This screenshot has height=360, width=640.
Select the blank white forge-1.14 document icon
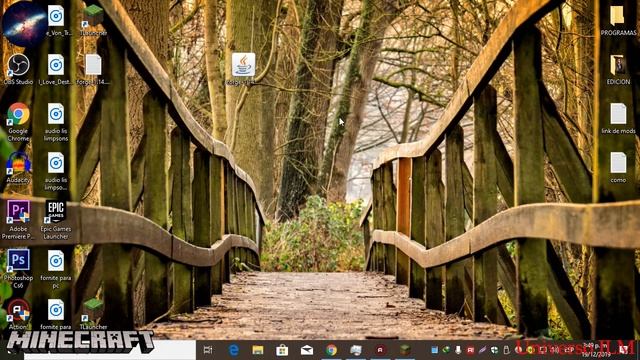pyautogui.click(x=93, y=69)
